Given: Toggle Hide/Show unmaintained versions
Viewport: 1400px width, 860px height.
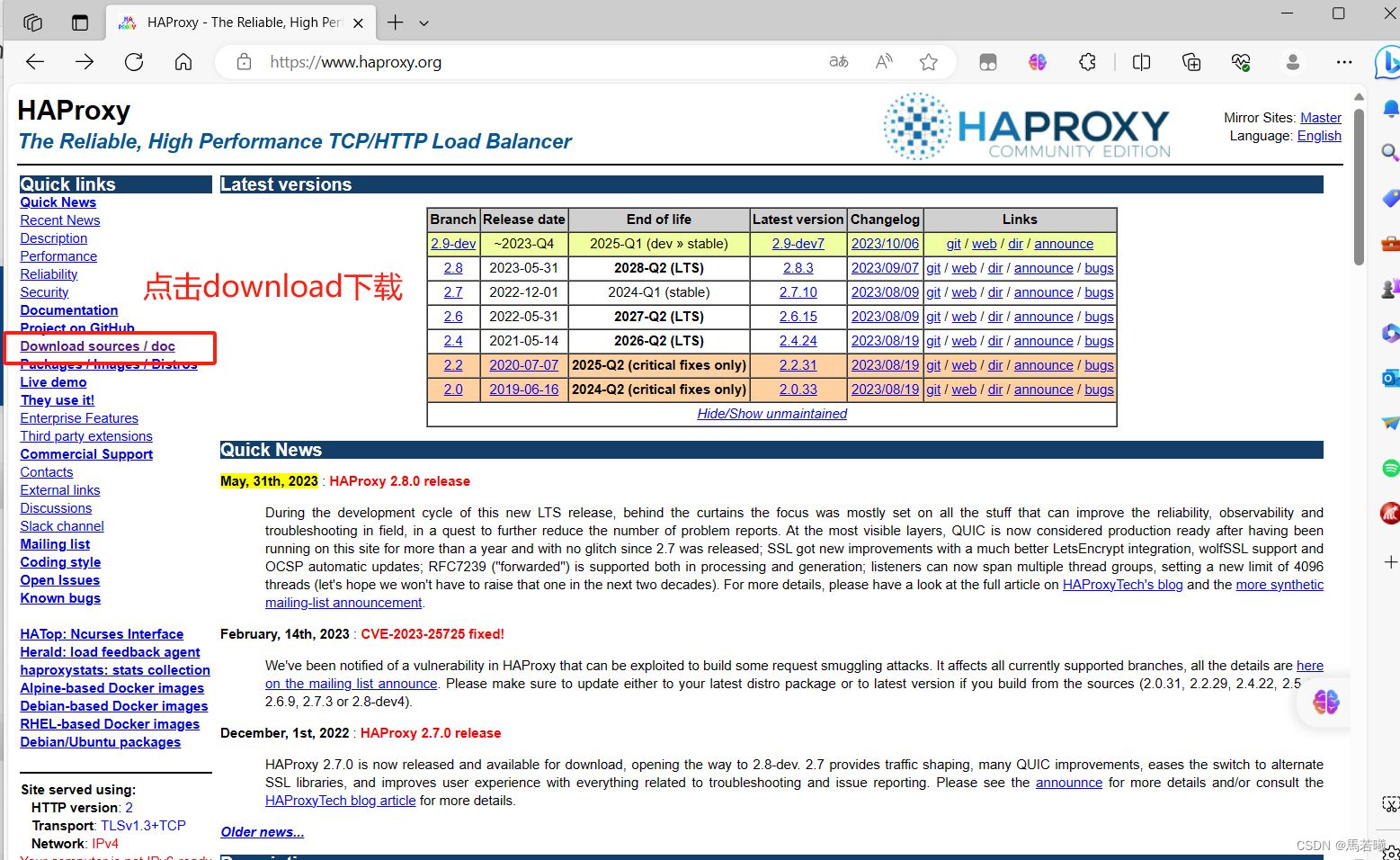Looking at the screenshot, I should pos(771,414).
